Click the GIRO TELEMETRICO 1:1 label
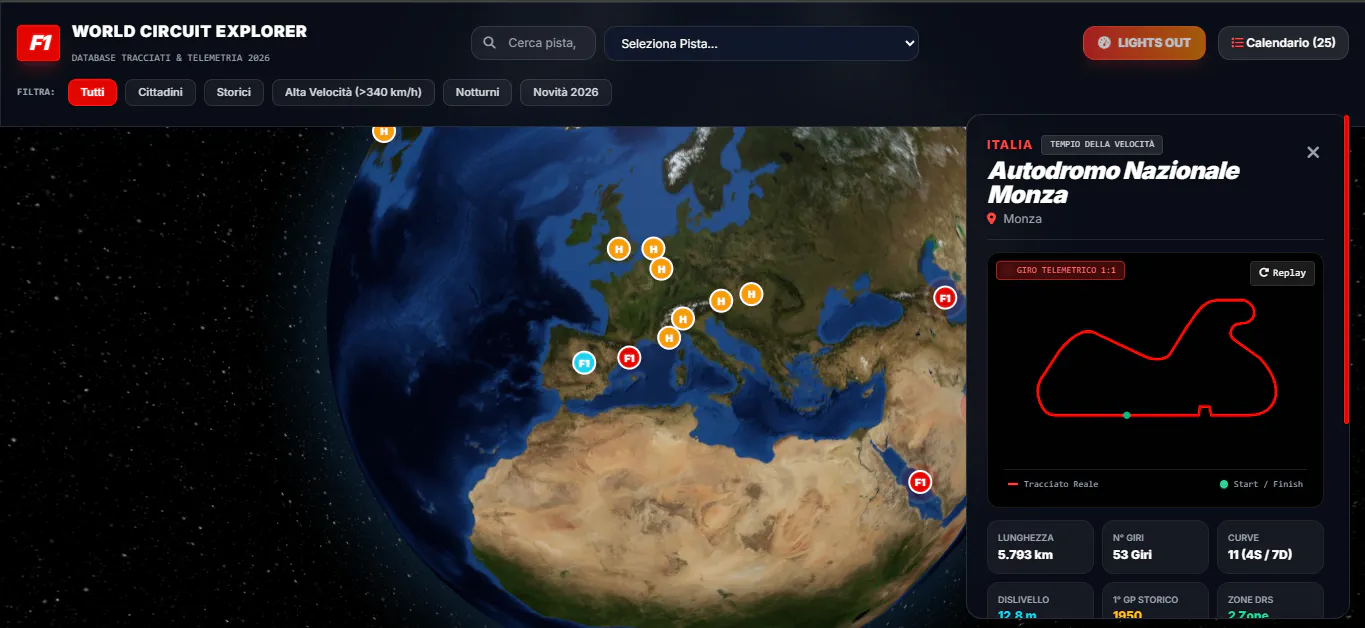This screenshot has height=628, width=1365. 1060,271
